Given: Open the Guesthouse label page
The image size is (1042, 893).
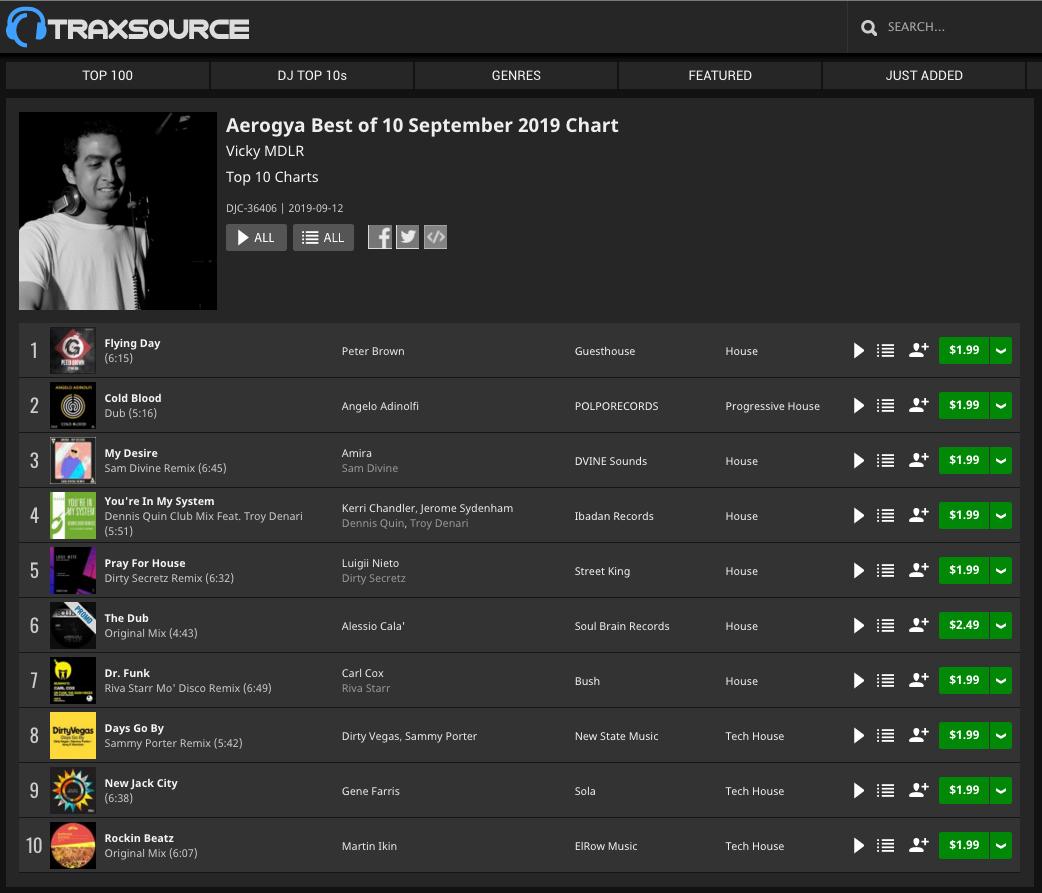Looking at the screenshot, I should click(x=605, y=351).
